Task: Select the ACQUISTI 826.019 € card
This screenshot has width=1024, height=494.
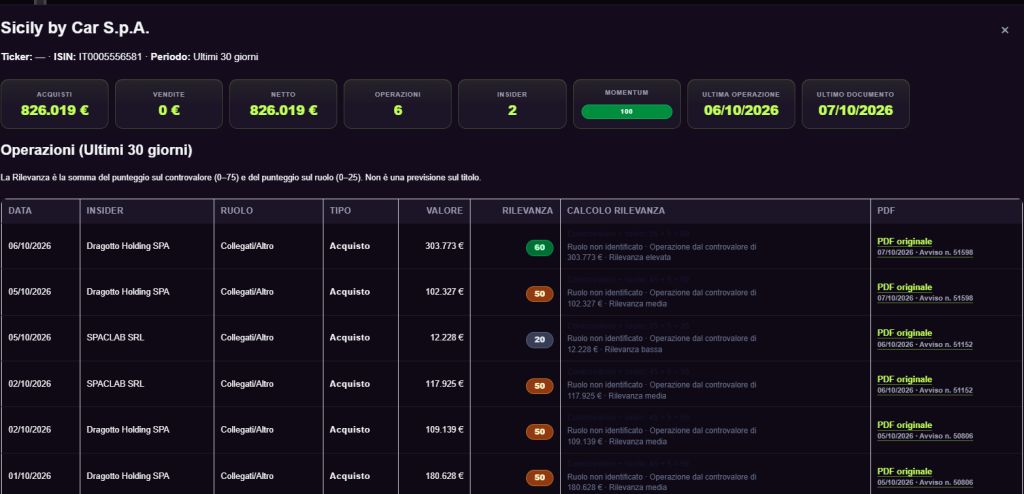Action: [x=54, y=104]
